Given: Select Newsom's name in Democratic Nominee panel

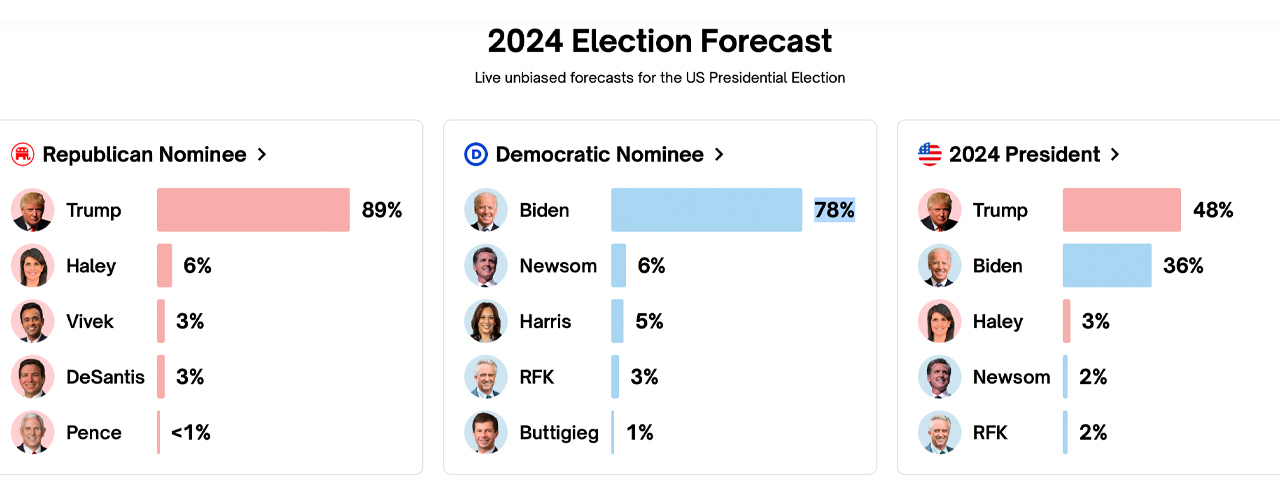Looking at the screenshot, I should 558,266.
